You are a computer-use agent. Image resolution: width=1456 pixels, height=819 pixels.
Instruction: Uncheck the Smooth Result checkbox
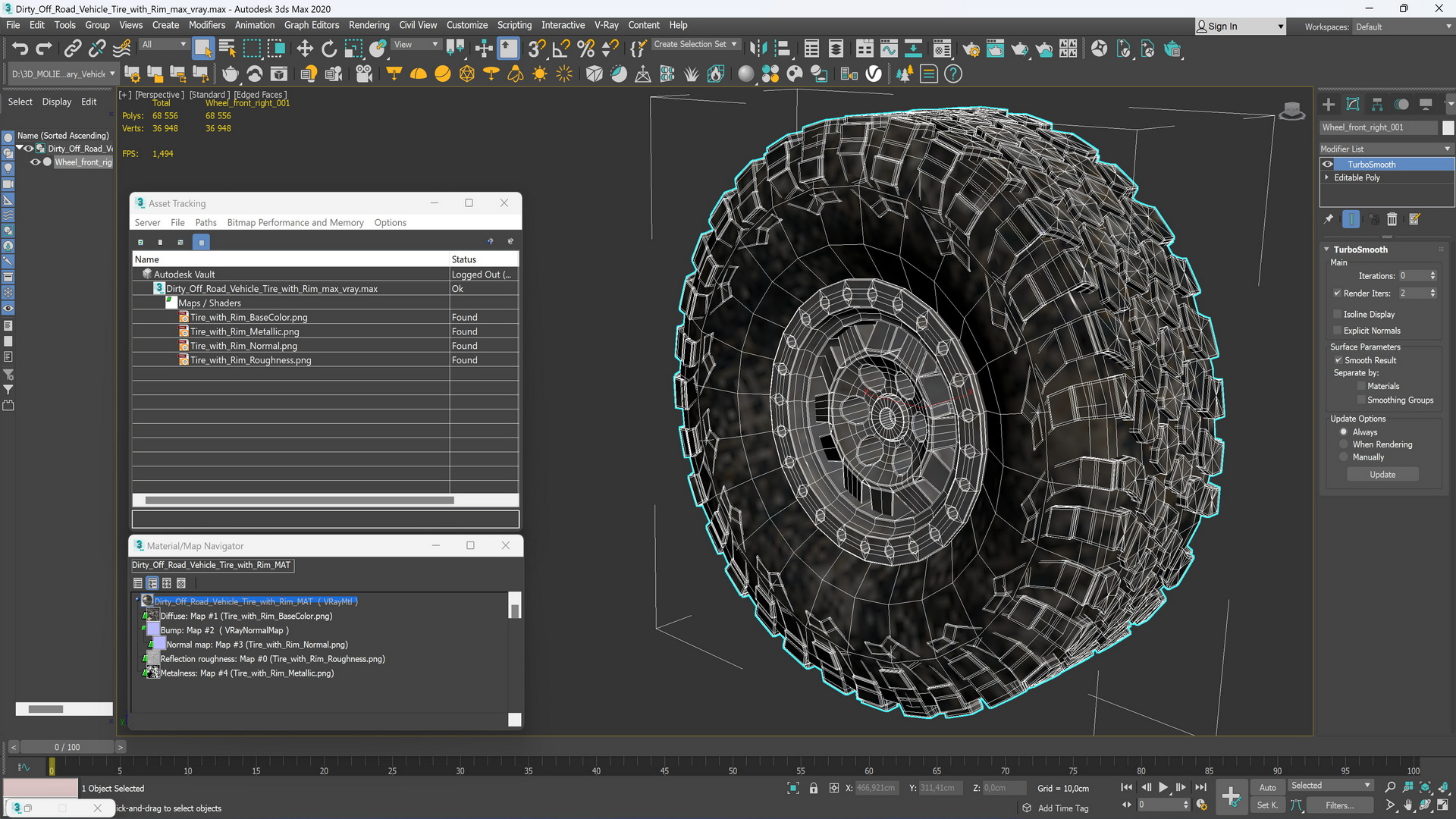pos(1338,360)
